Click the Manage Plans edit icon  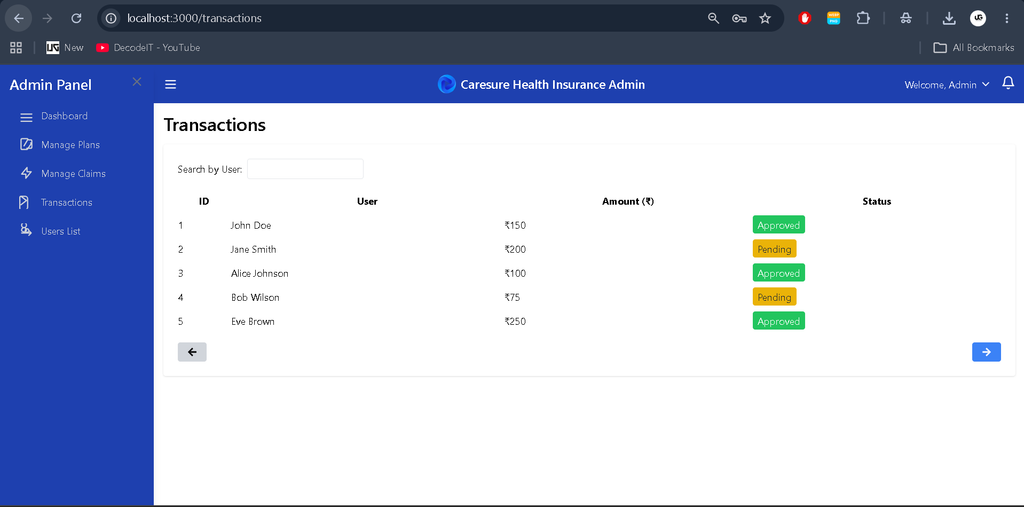26,144
